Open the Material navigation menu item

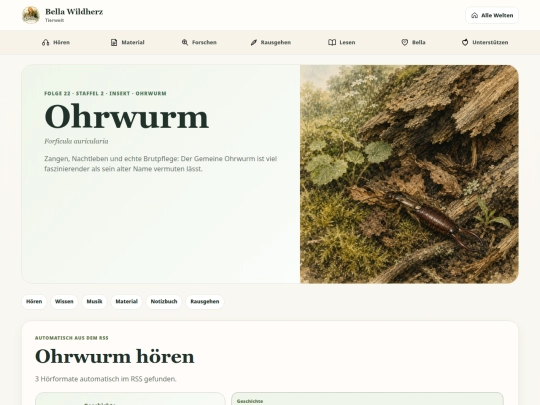127,42
